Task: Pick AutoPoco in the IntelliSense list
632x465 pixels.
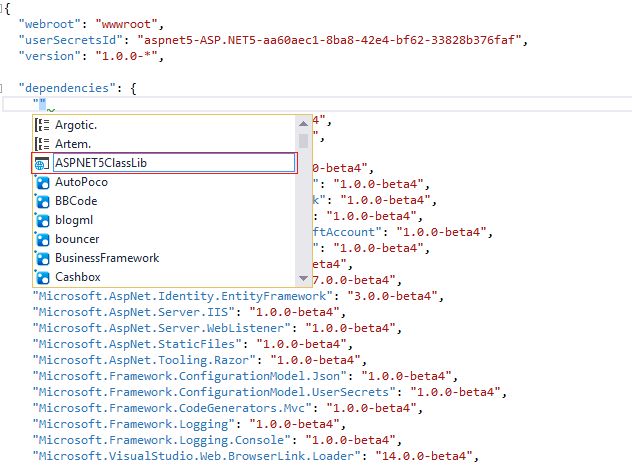Action: pos(164,182)
